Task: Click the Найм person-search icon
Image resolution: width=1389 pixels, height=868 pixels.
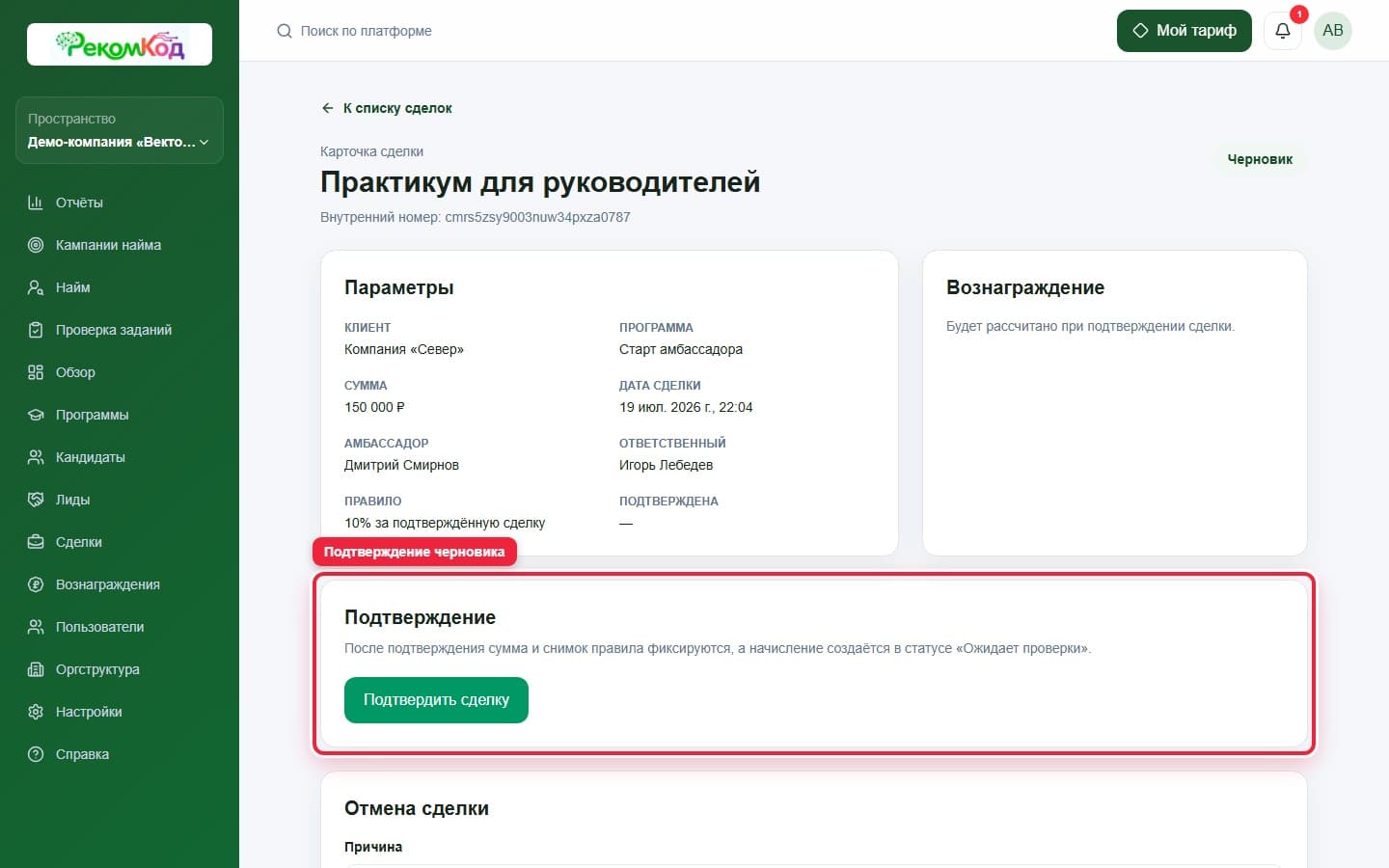Action: [x=36, y=287]
